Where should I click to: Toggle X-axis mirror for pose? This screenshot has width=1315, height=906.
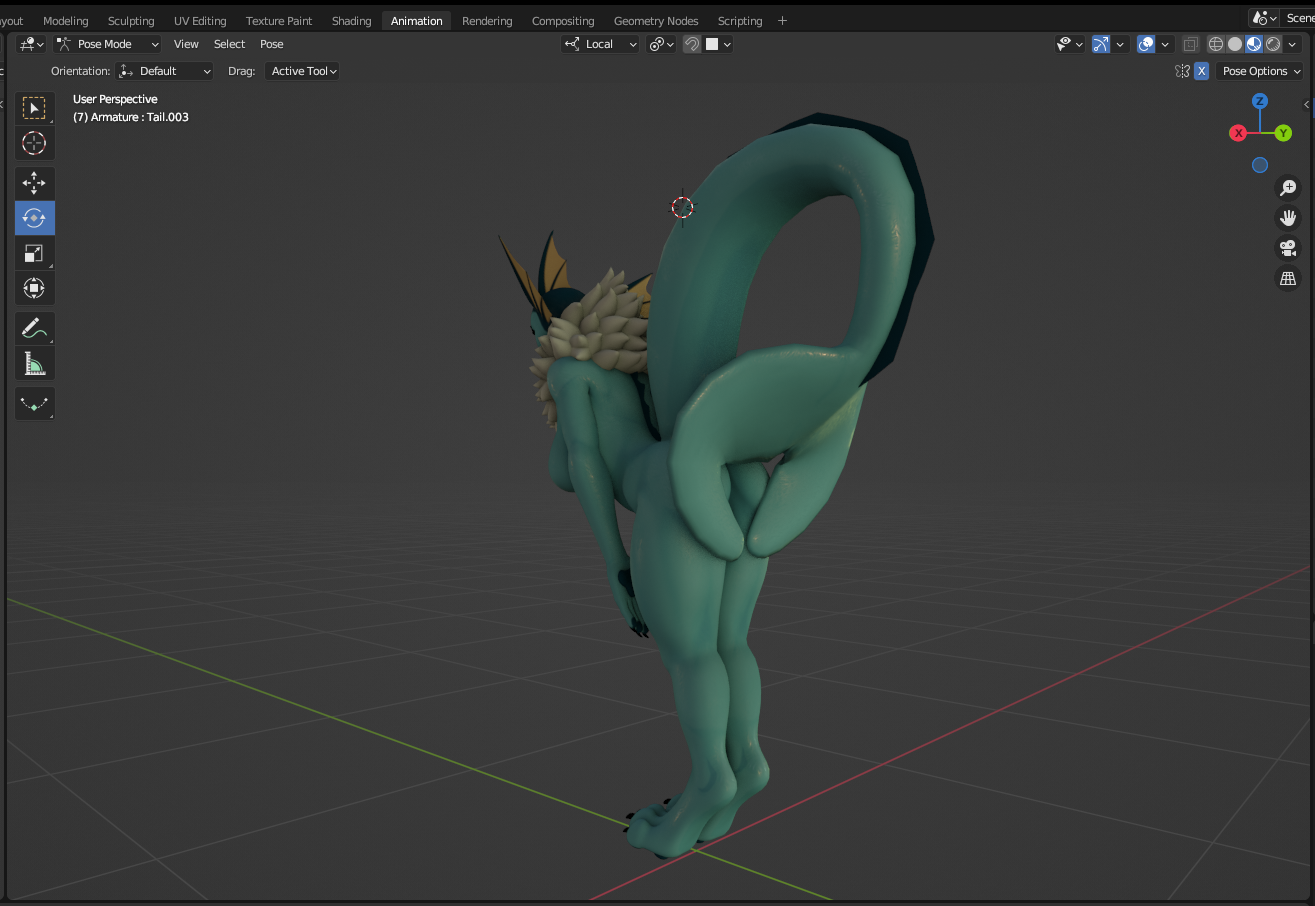[1201, 71]
